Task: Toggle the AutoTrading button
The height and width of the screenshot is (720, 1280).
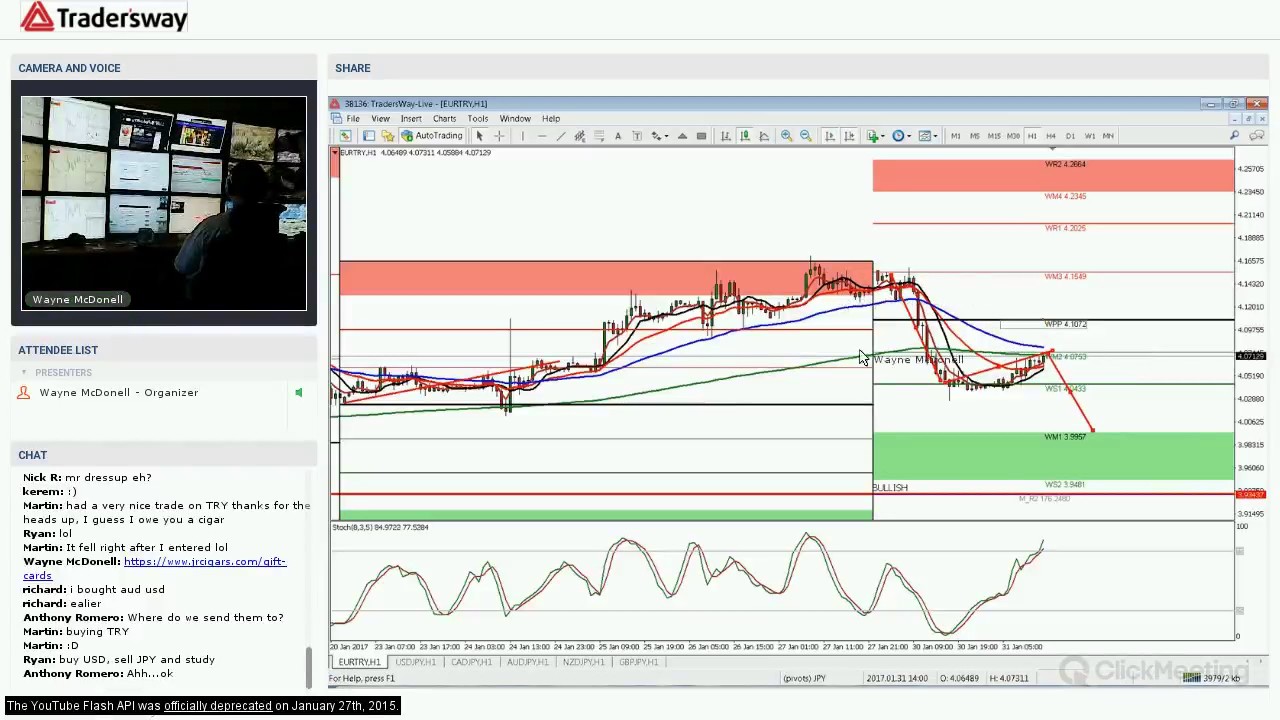Action: tap(432, 136)
